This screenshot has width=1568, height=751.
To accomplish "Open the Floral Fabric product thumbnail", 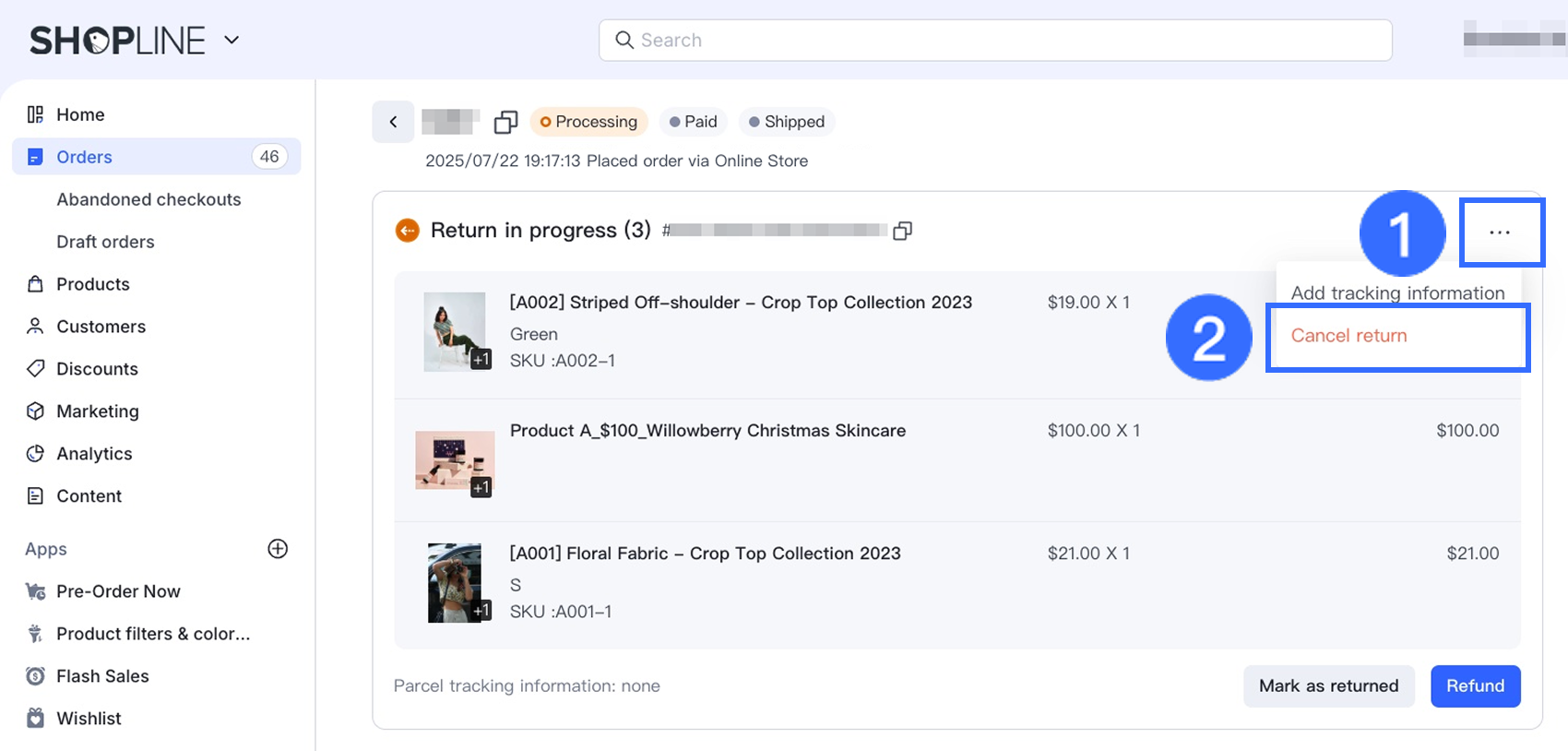I will tap(455, 582).
